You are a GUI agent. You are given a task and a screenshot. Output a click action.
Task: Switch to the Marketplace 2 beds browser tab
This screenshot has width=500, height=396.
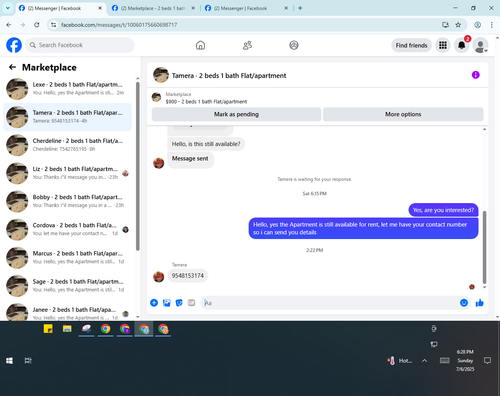pos(153,8)
